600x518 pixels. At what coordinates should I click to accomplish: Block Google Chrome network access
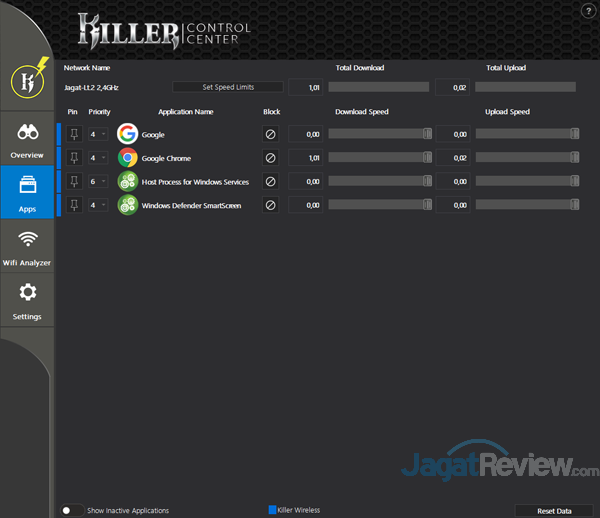click(x=270, y=158)
